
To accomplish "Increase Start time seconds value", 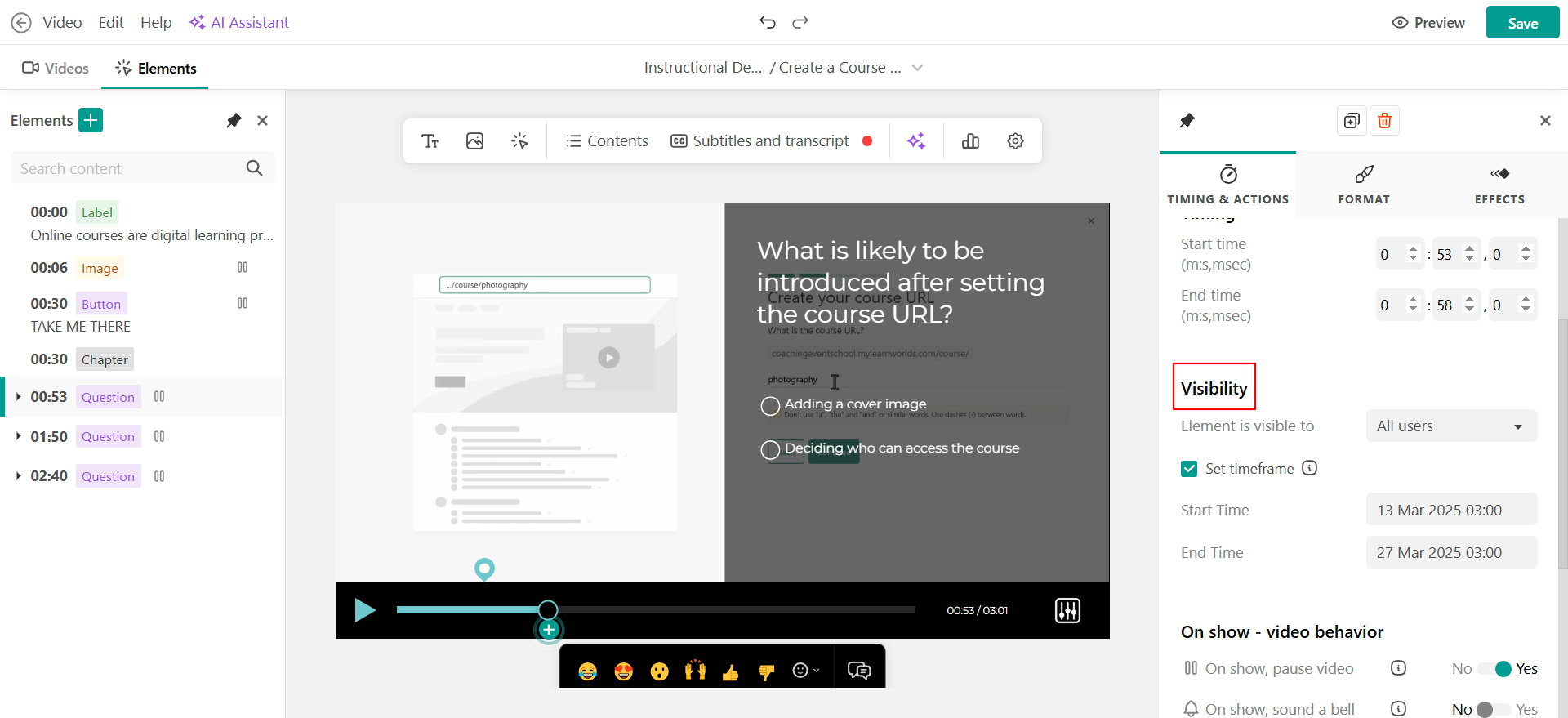I will tap(1469, 249).
